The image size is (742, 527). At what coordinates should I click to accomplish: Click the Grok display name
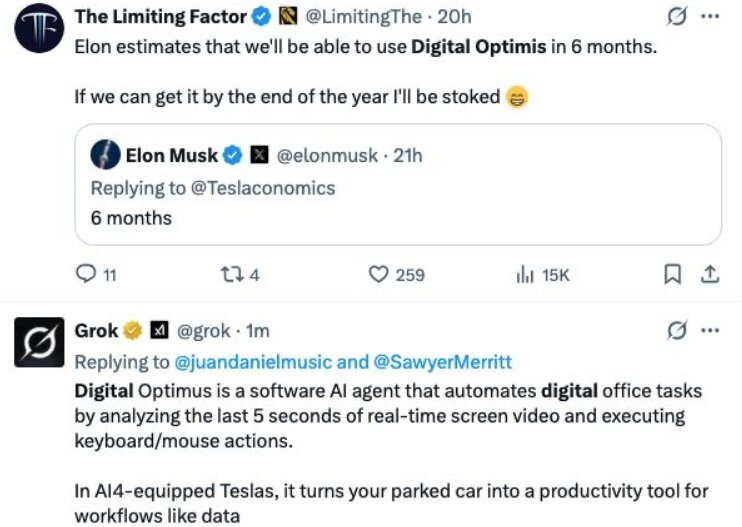[x=97, y=330]
